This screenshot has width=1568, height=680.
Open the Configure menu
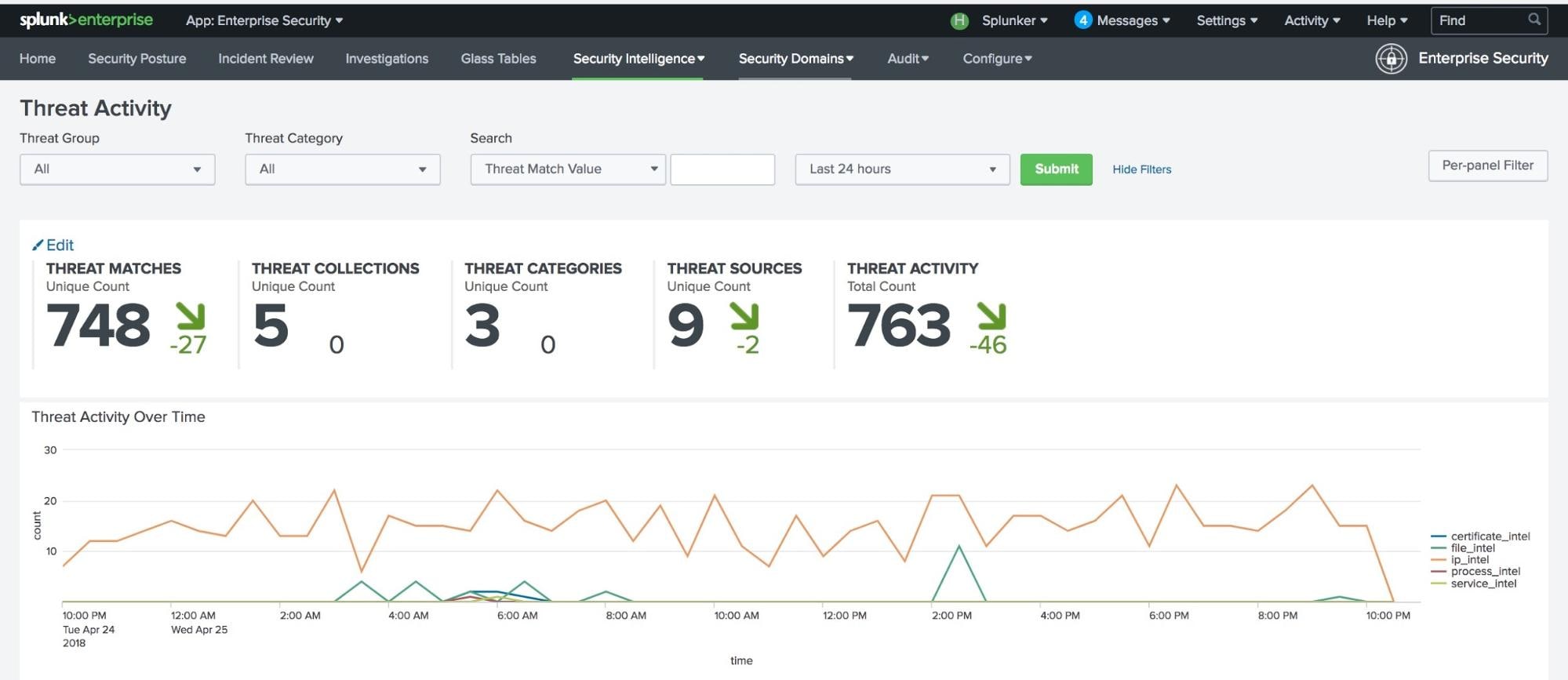point(997,59)
